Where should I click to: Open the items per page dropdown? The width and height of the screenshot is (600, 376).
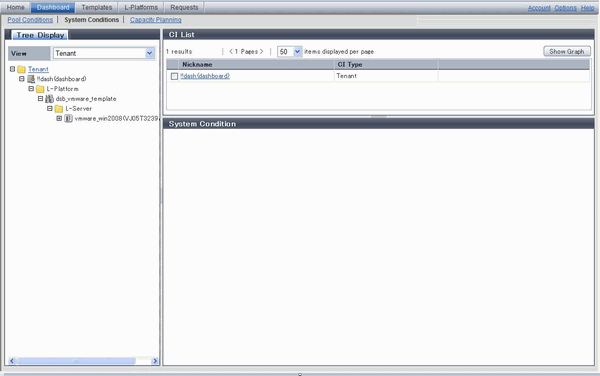tap(297, 52)
